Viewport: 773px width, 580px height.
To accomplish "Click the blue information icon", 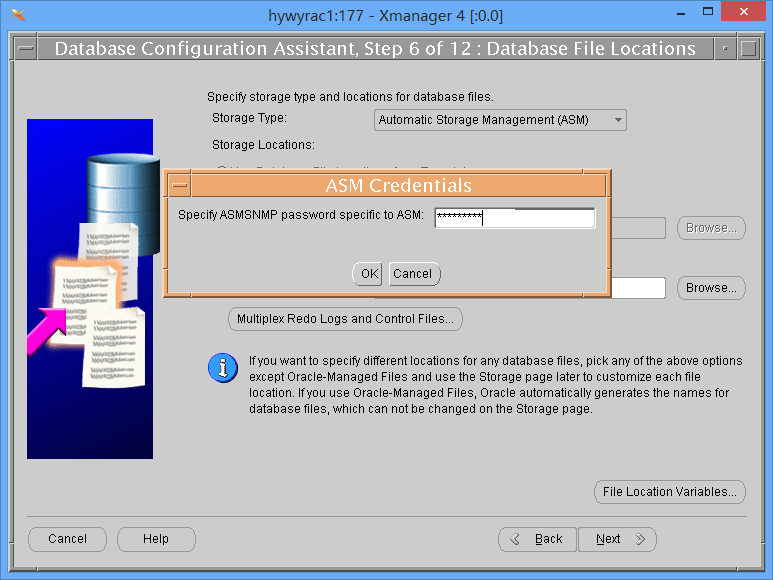I will (x=223, y=368).
